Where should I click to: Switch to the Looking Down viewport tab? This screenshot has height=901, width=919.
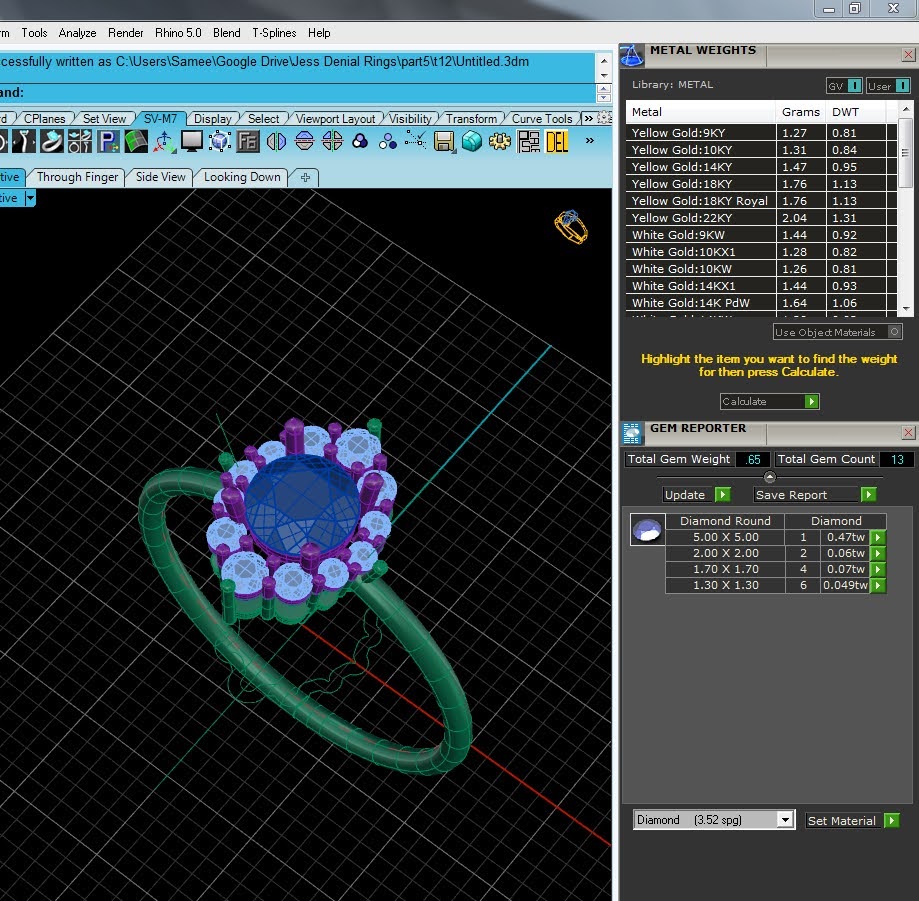242,177
